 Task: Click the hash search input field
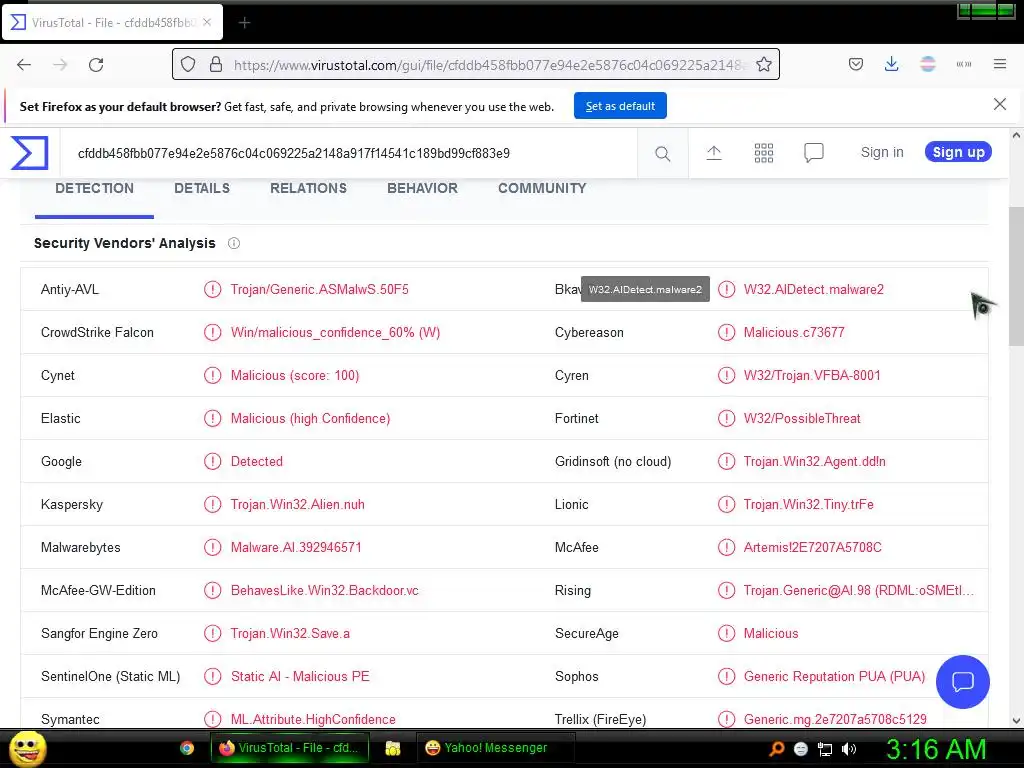point(349,153)
